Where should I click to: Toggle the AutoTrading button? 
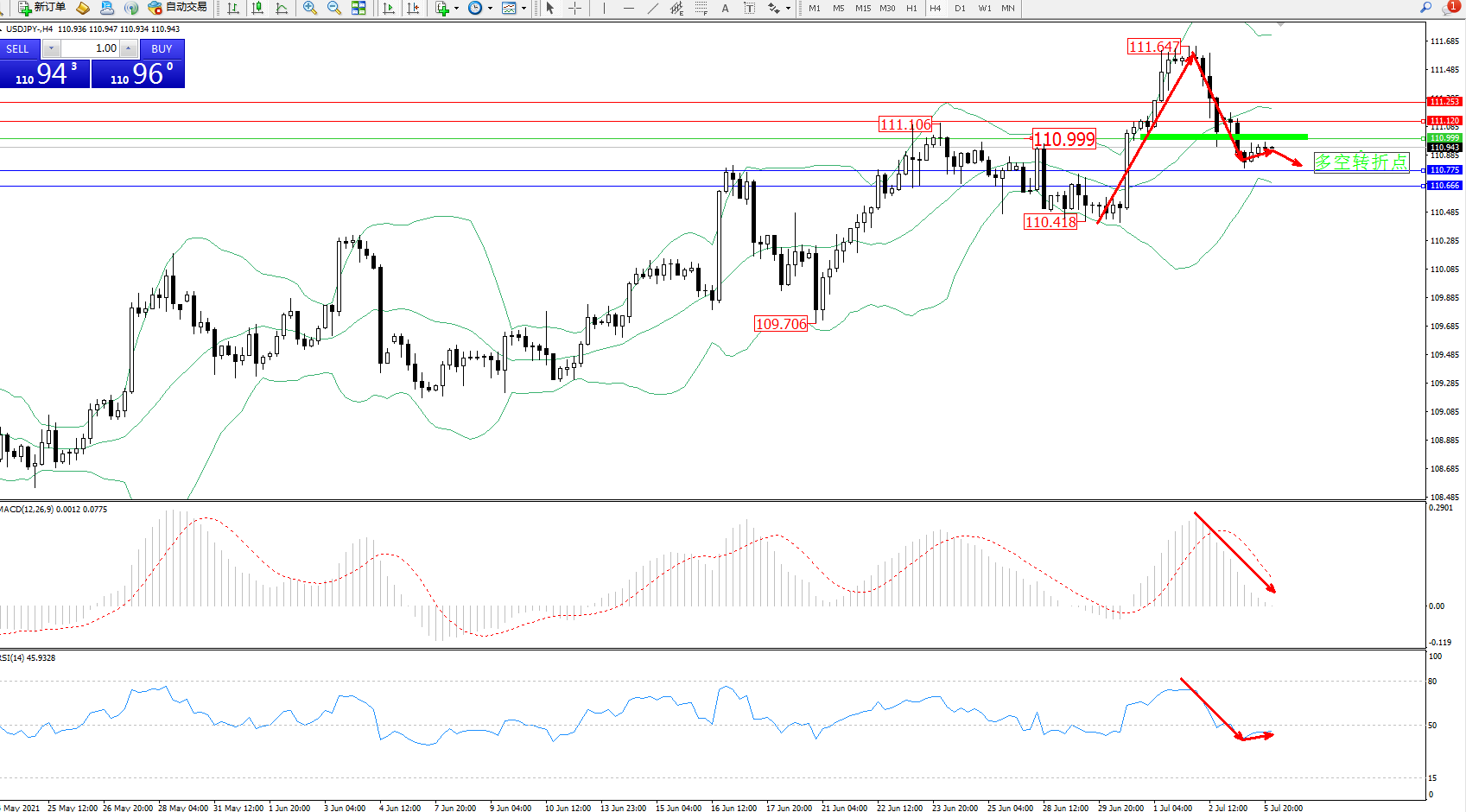[178, 8]
